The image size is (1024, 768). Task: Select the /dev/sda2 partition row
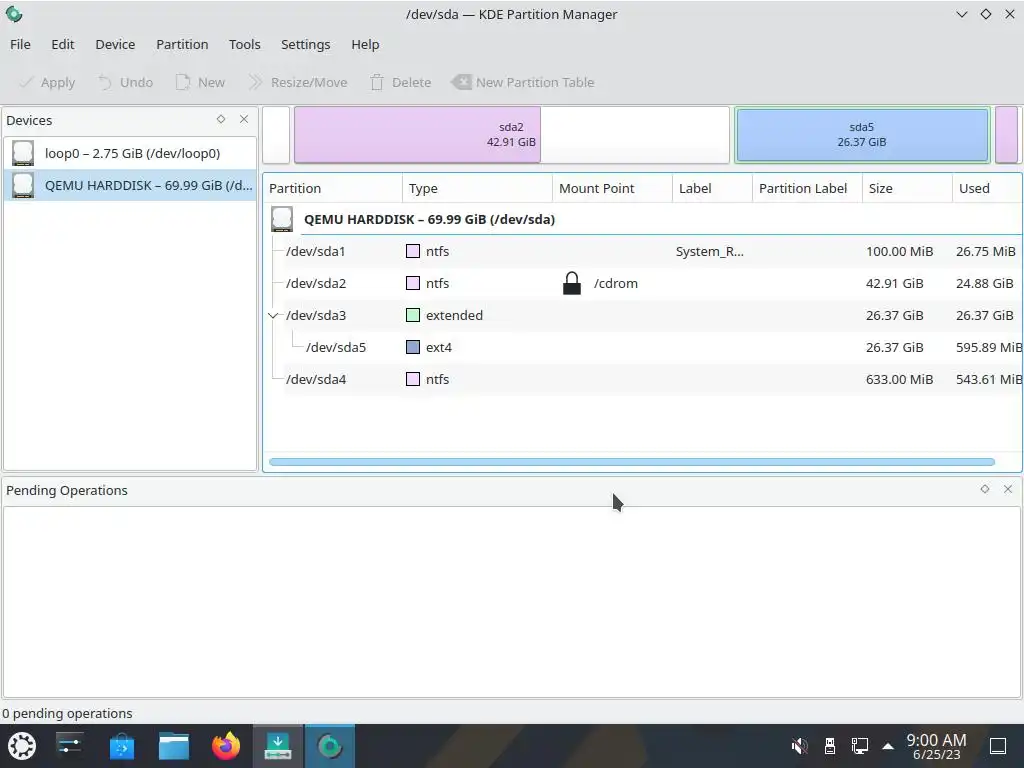[x=643, y=283]
